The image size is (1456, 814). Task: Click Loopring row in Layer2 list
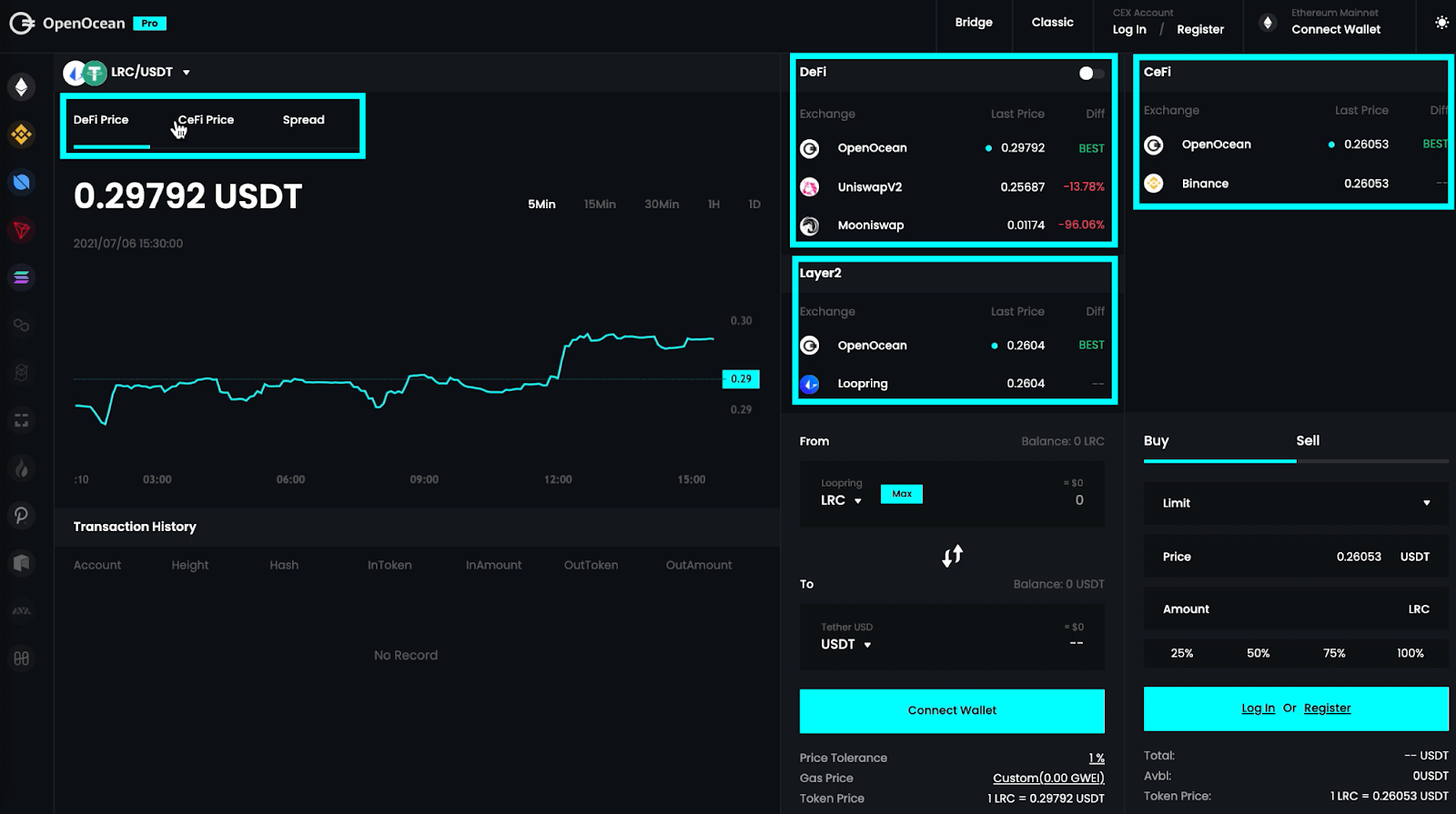point(952,384)
